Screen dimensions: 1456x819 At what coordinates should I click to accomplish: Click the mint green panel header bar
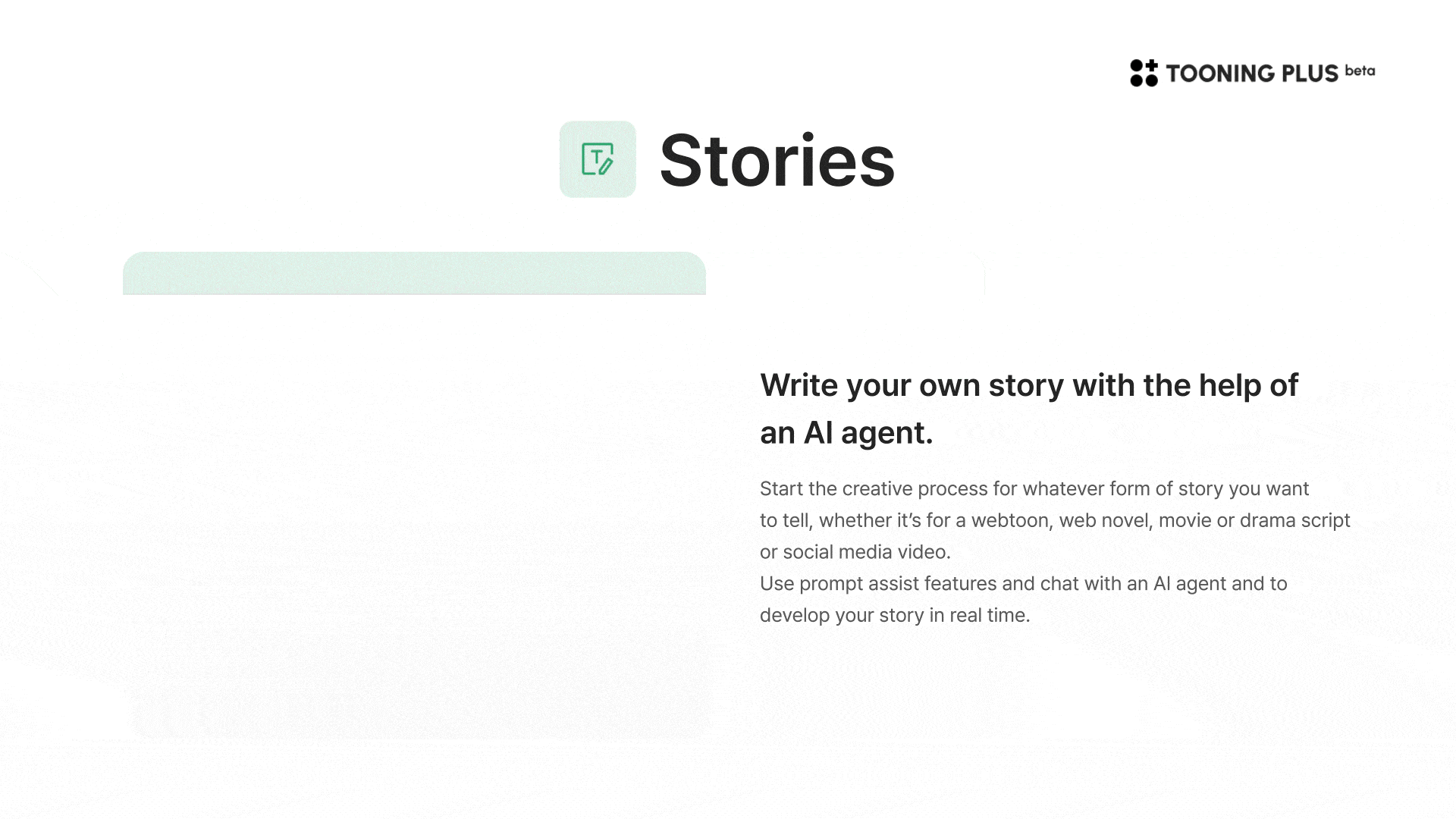click(414, 273)
